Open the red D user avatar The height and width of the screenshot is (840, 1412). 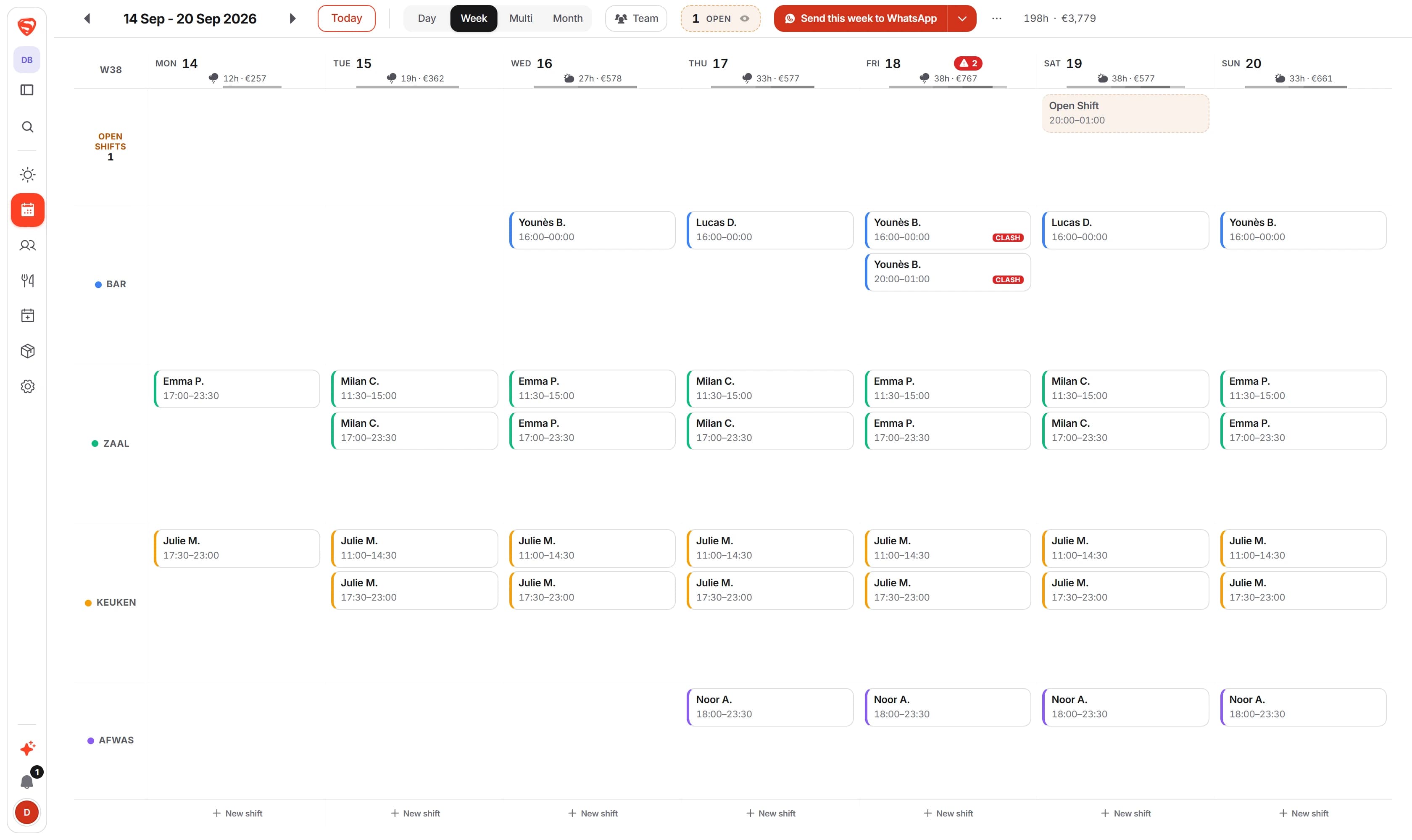(x=26, y=812)
